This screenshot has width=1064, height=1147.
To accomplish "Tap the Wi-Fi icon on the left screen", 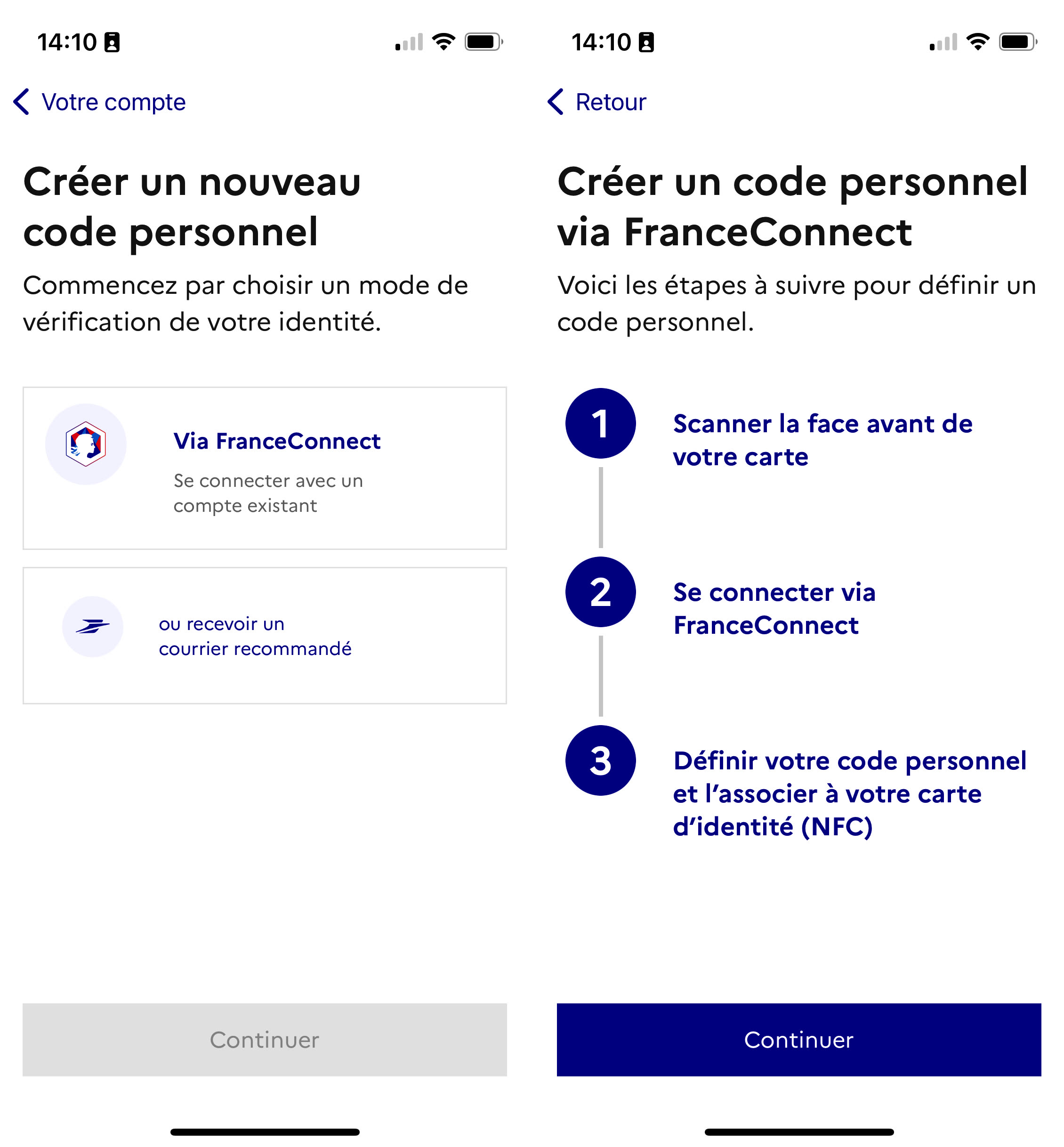I will (x=443, y=42).
